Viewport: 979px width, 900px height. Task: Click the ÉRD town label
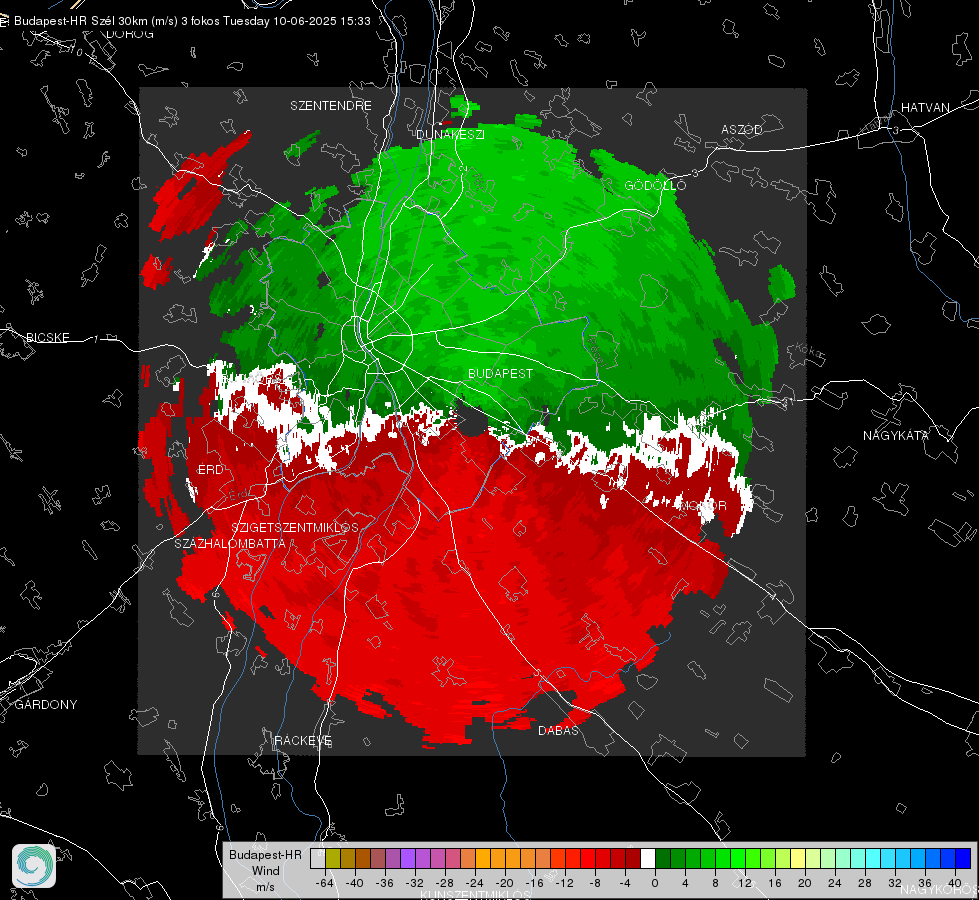pyautogui.click(x=210, y=470)
